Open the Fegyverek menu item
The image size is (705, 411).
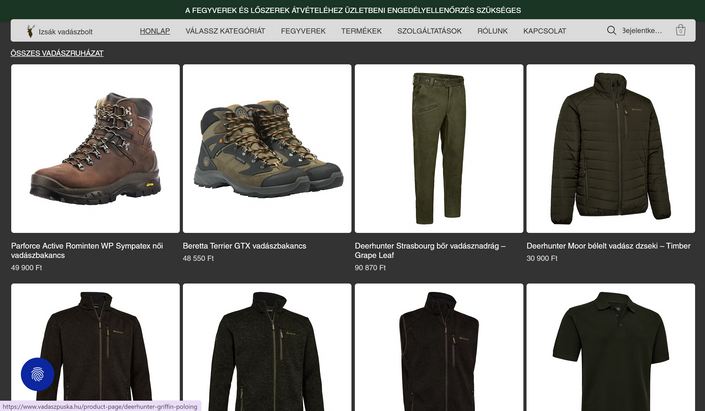coord(303,31)
